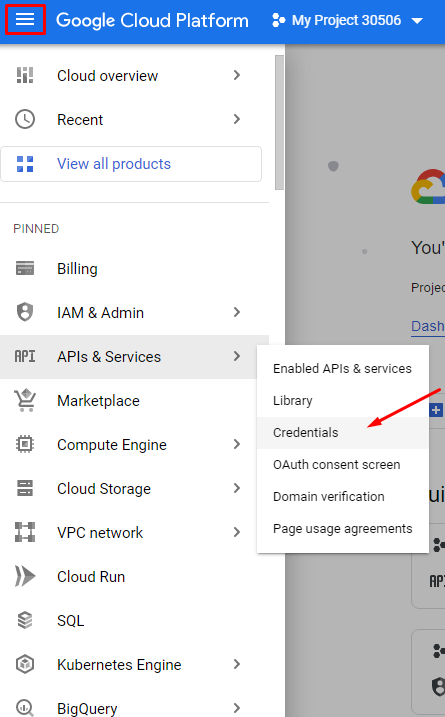
Task: Click the SQL stack icon
Action: tap(25, 620)
